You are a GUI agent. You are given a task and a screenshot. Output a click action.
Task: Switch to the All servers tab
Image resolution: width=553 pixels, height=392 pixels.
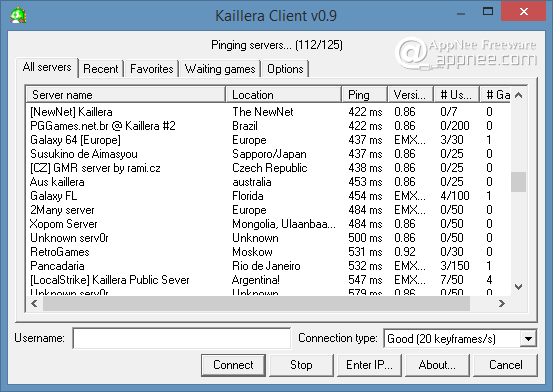pyautogui.click(x=47, y=67)
